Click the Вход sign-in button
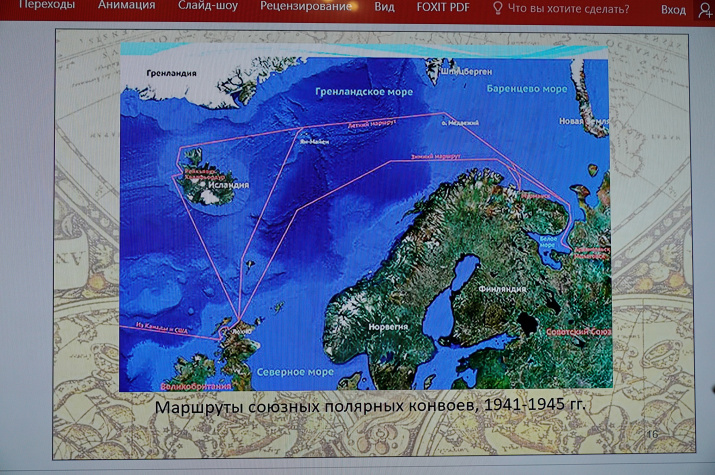Image resolution: width=715 pixels, height=475 pixels. click(x=673, y=10)
